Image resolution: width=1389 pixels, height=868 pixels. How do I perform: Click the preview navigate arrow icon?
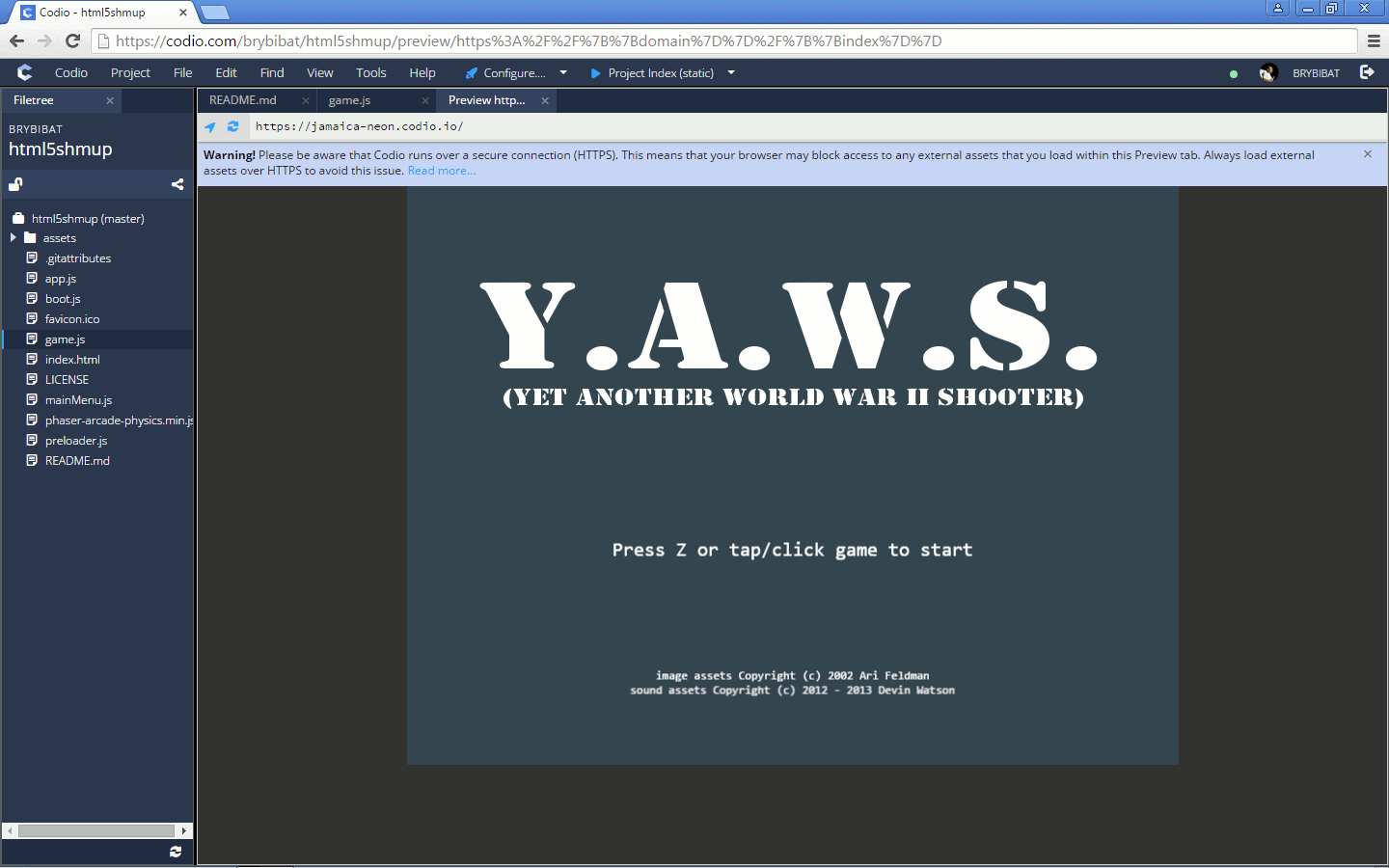coord(210,126)
